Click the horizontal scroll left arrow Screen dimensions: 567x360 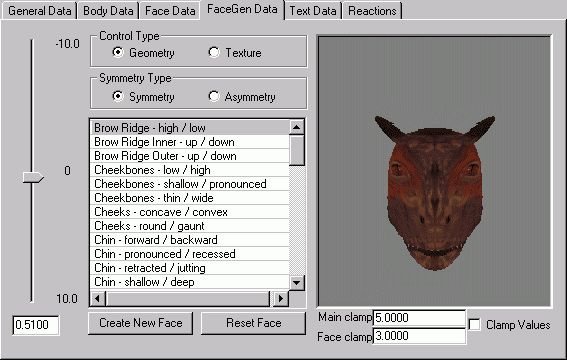coord(98,299)
